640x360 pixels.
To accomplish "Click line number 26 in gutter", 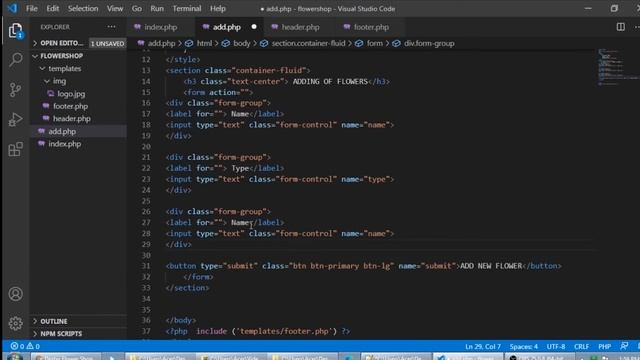I will (146, 212).
